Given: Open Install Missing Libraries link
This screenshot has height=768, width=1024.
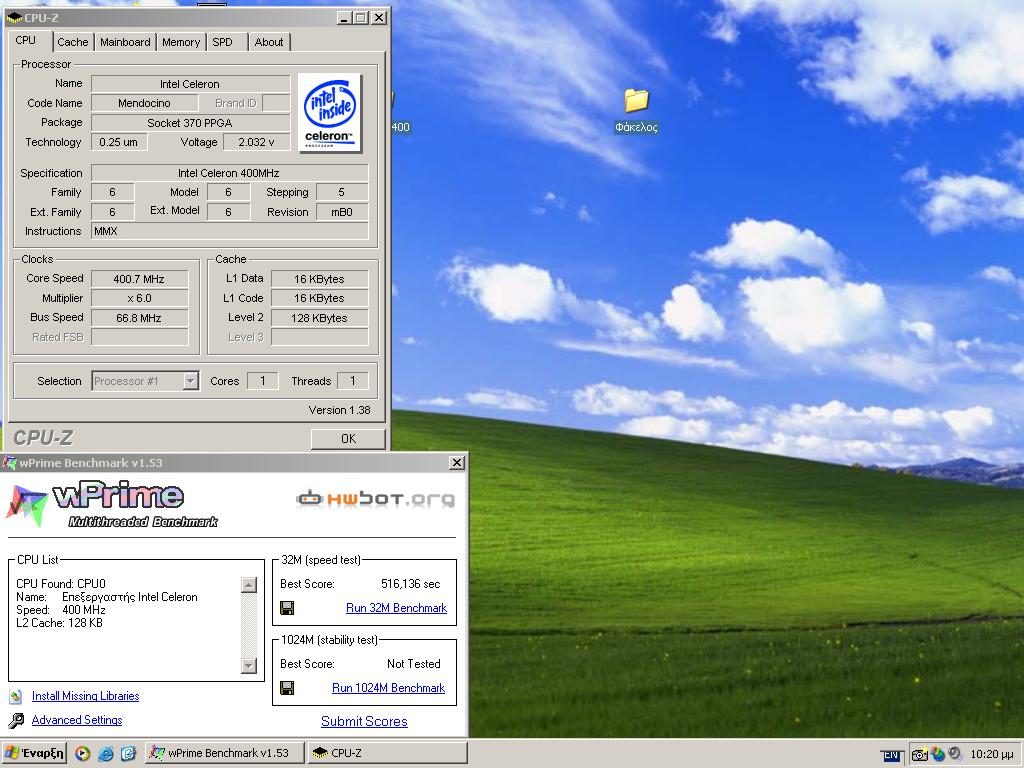Looking at the screenshot, I should 86,696.
